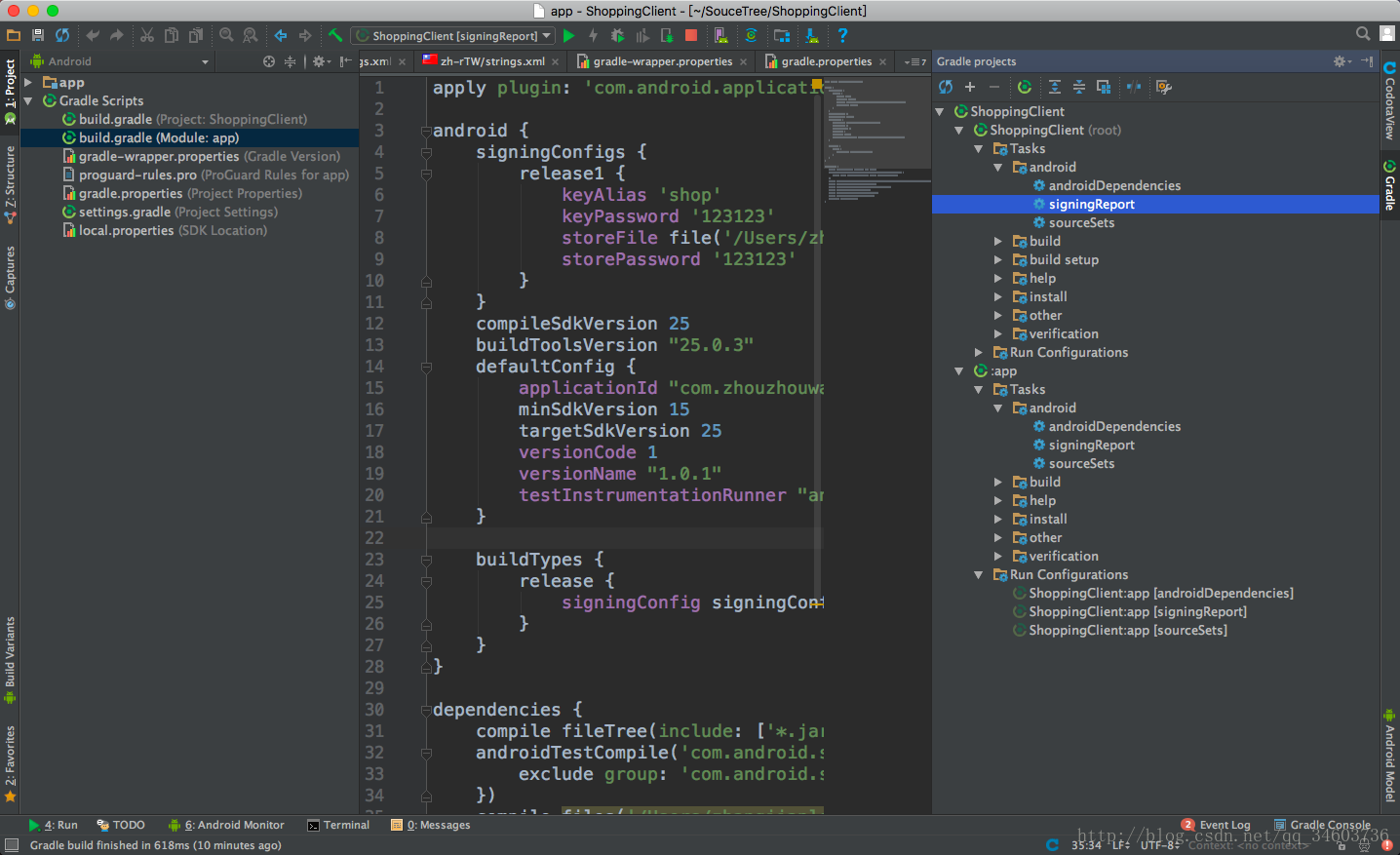Toggle offline mode in Gradle panel
Viewport: 1400px width, 855px height.
[x=1134, y=87]
